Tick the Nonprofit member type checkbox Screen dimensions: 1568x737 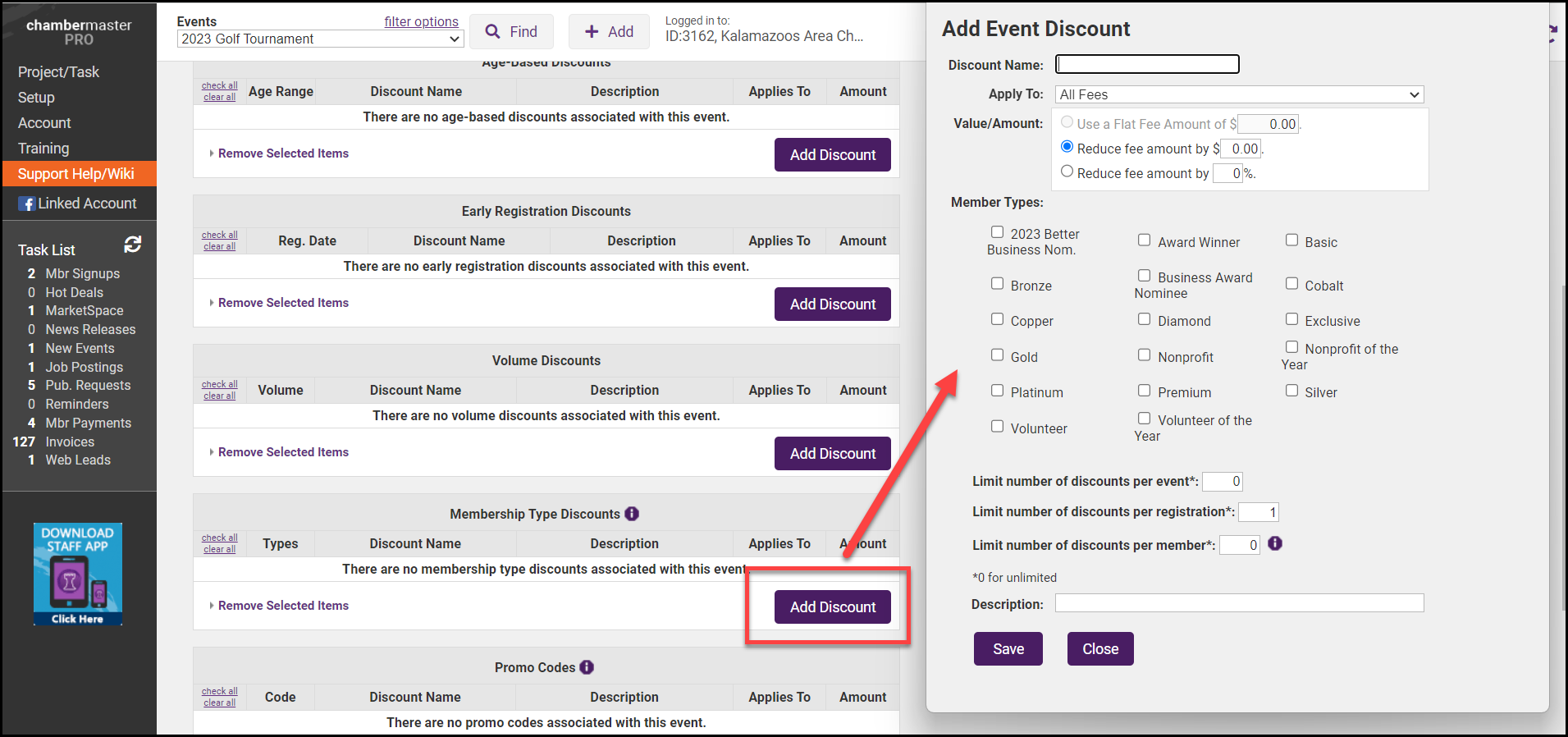coord(1144,355)
